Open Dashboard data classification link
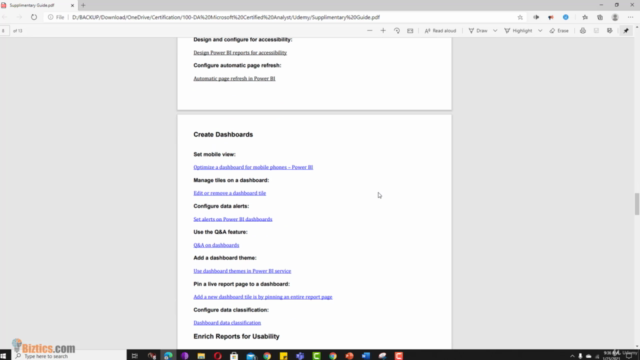 coord(227,322)
